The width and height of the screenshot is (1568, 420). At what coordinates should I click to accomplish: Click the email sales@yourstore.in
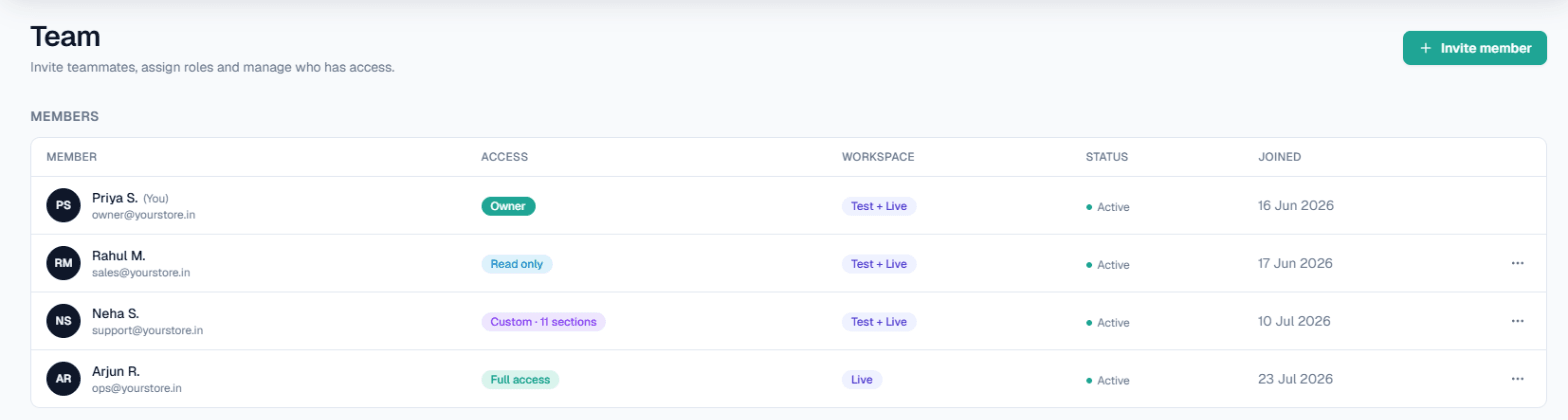pos(141,272)
